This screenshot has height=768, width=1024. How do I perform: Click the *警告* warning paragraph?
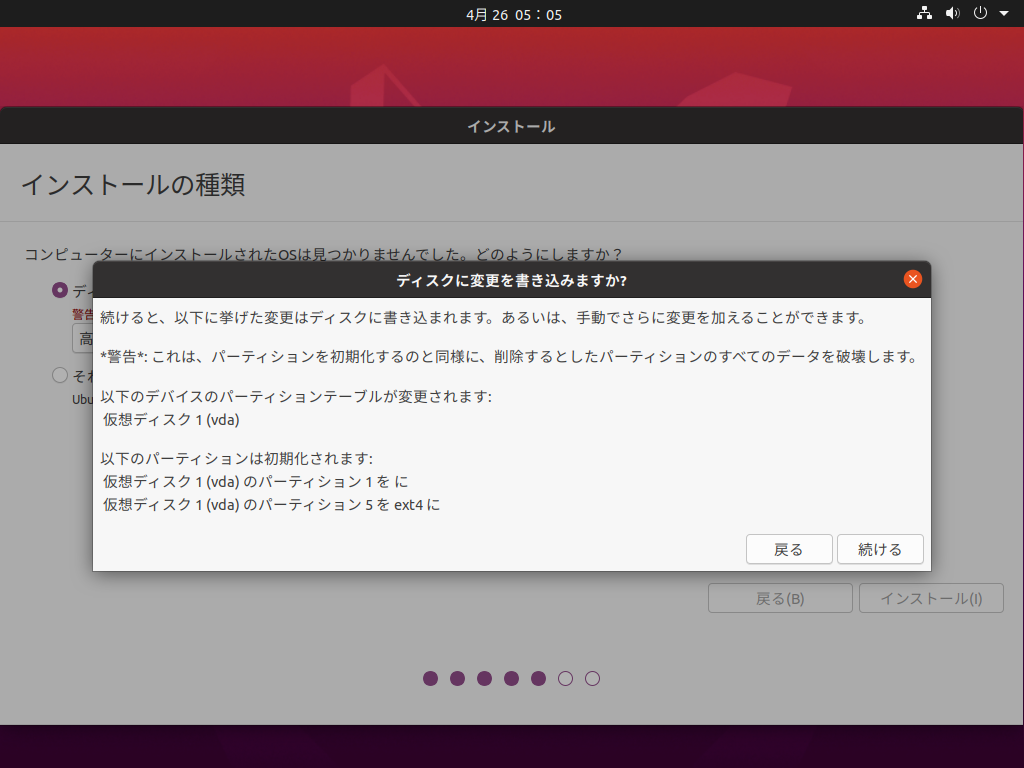tap(509, 357)
